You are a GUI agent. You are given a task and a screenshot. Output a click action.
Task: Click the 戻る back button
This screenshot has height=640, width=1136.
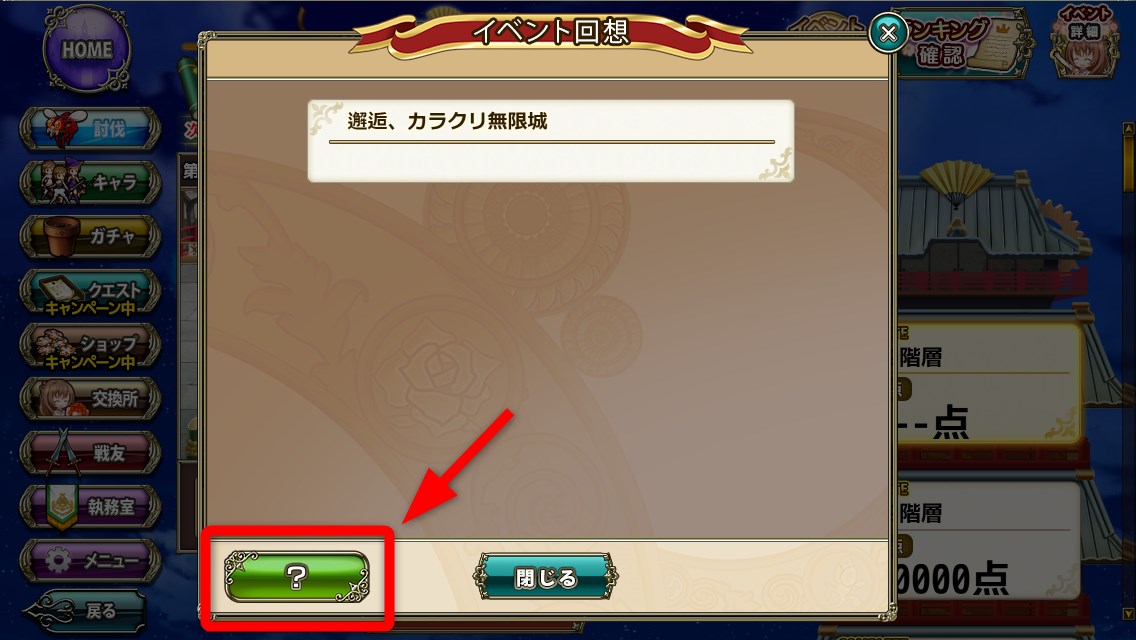pos(84,610)
